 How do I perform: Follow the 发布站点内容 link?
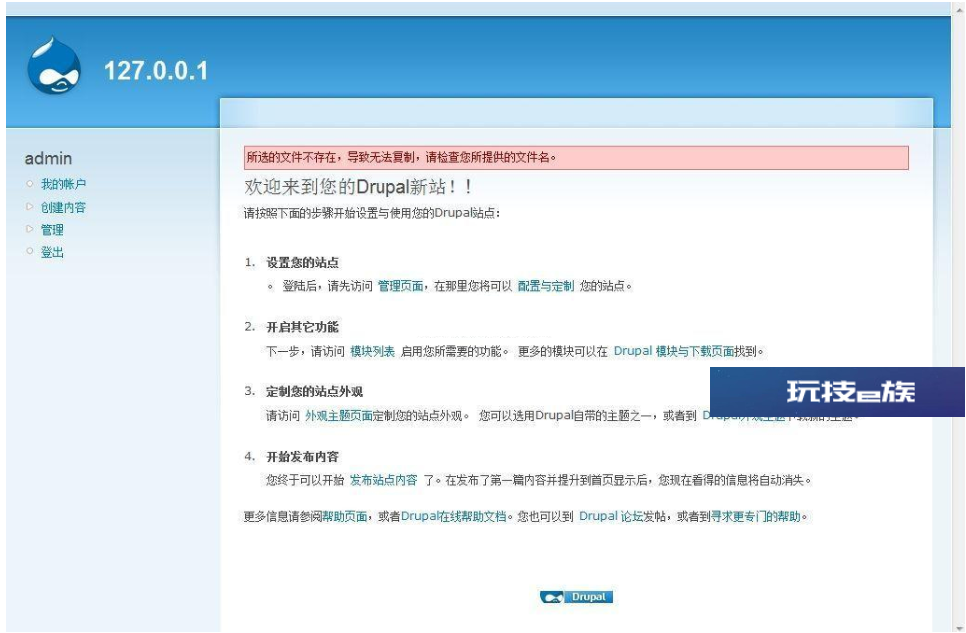pos(384,480)
